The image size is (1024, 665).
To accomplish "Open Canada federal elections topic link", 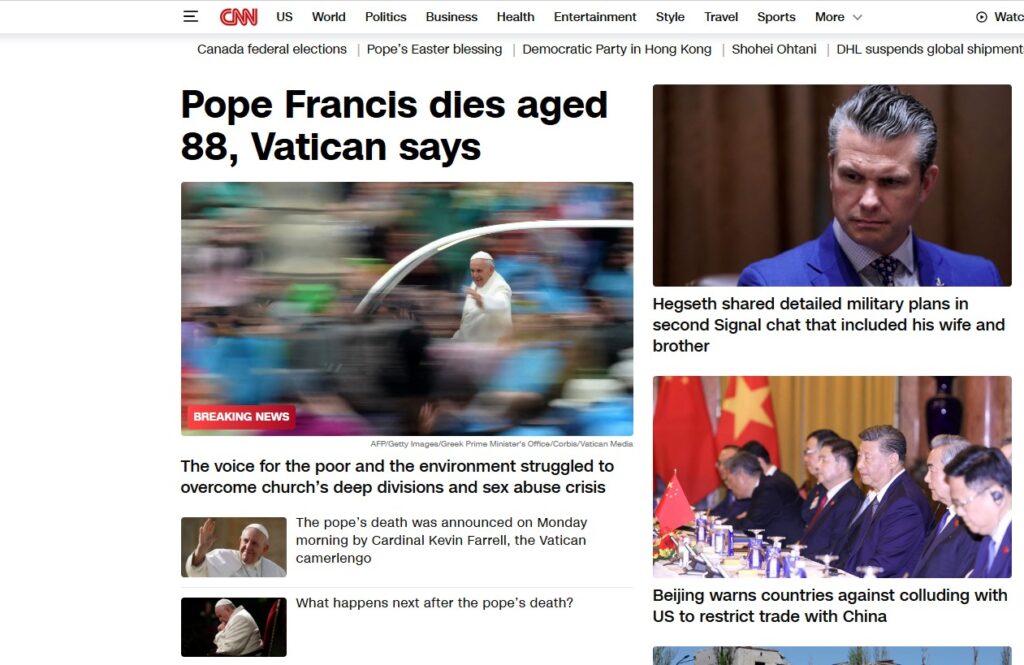I will [x=272, y=49].
